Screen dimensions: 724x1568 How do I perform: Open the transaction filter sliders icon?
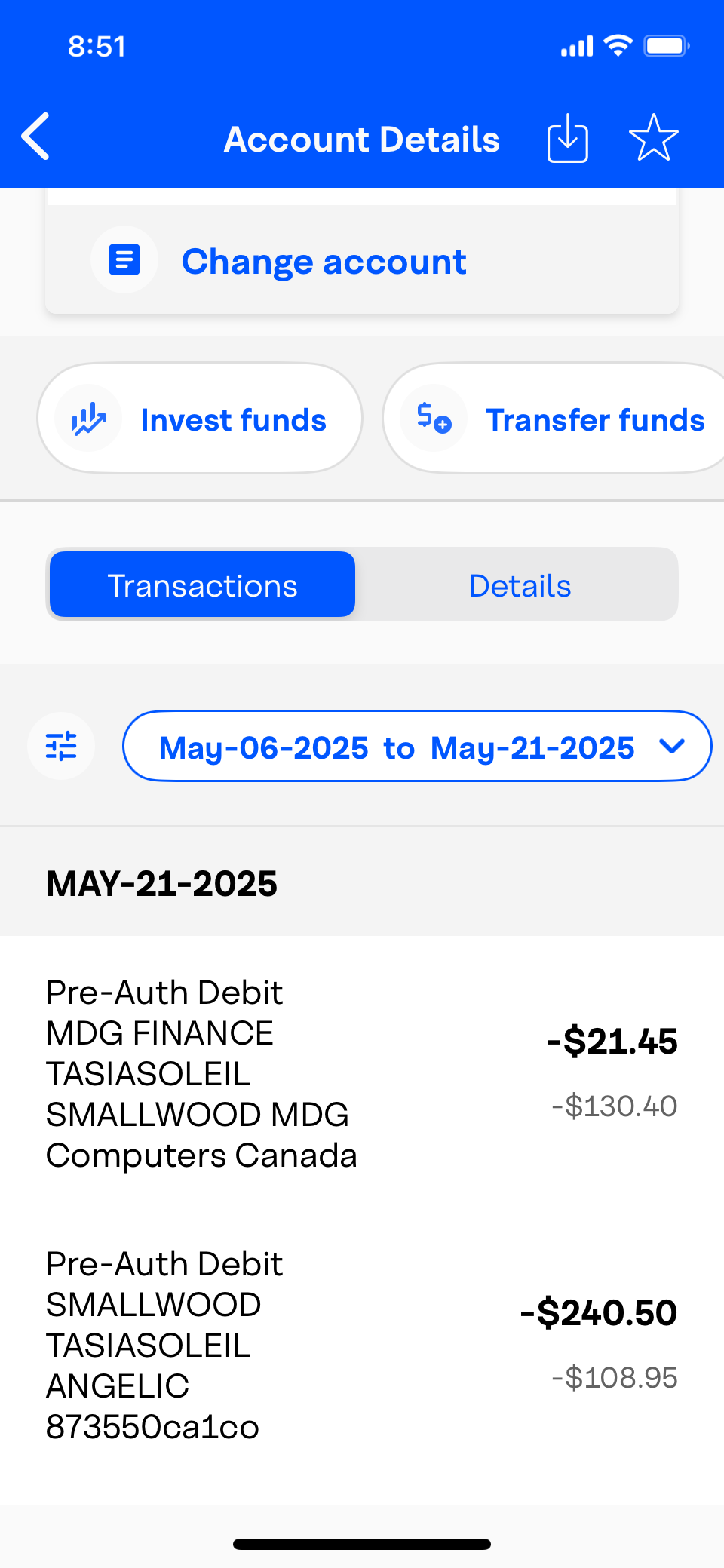click(61, 746)
